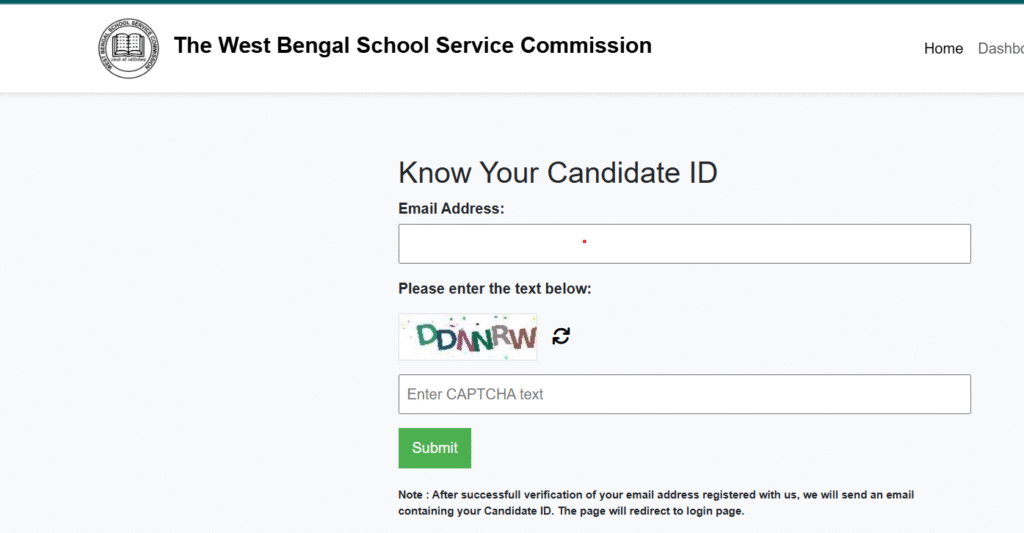The image size is (1024, 533).
Task: Click the site title 'The West Bengal School Service Commission'
Action: point(413,45)
